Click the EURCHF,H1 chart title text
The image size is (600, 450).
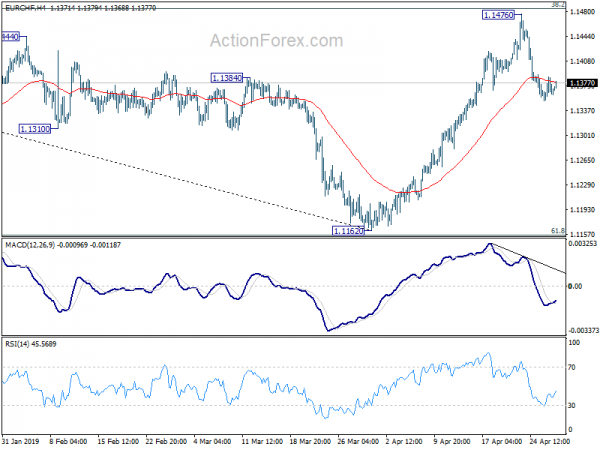[26, 8]
